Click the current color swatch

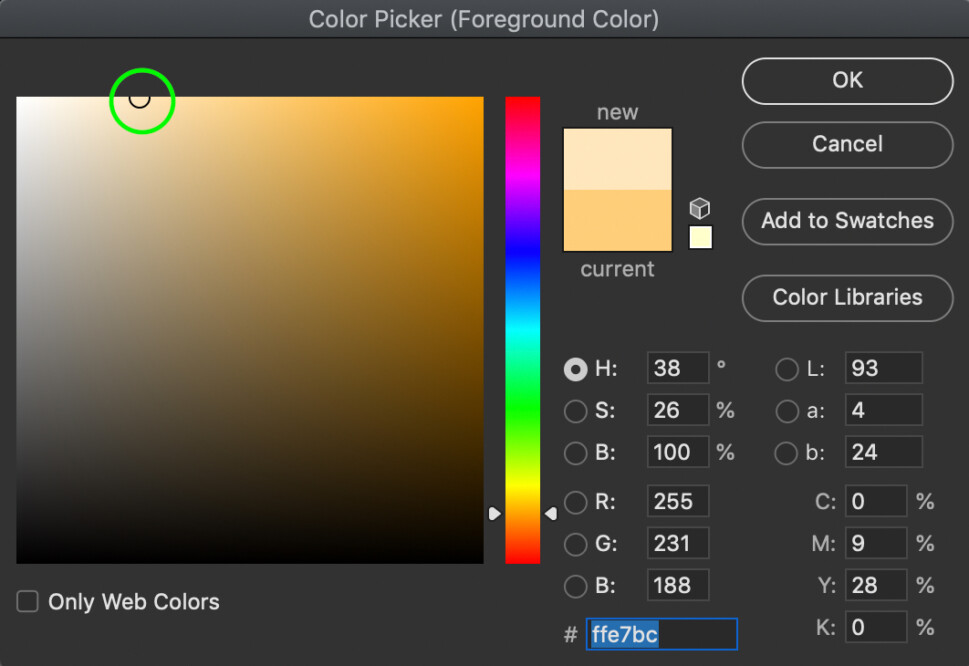[617, 220]
